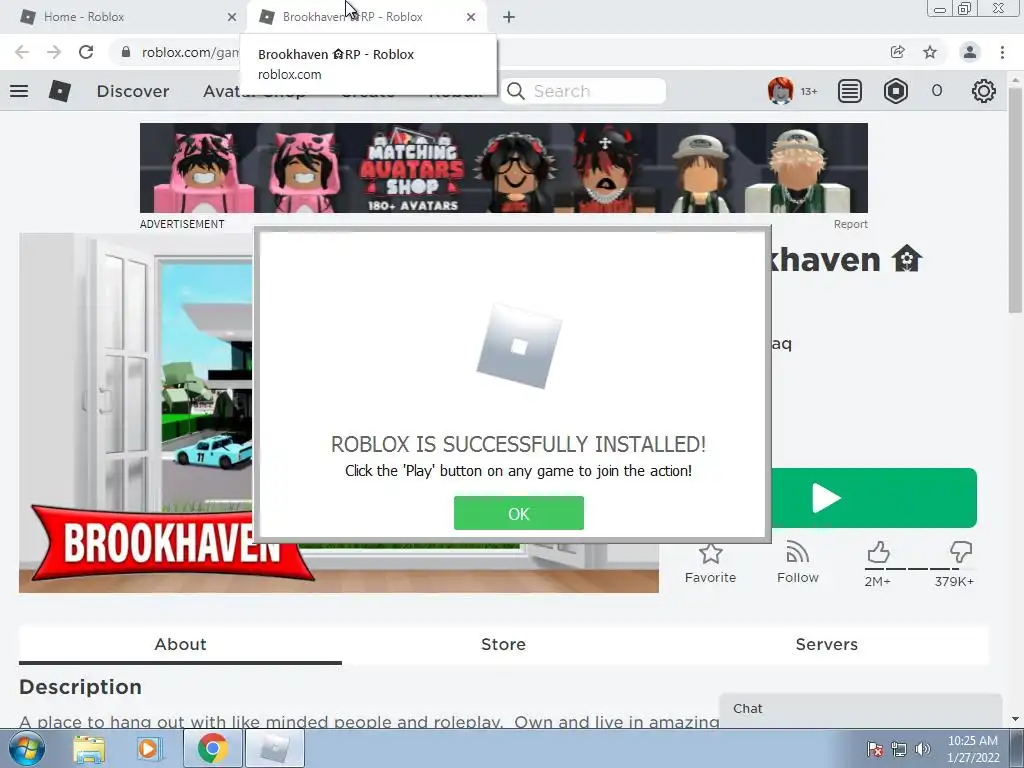The image size is (1024, 768).
Task: Open the user avatar profile icon
Action: click(x=780, y=91)
